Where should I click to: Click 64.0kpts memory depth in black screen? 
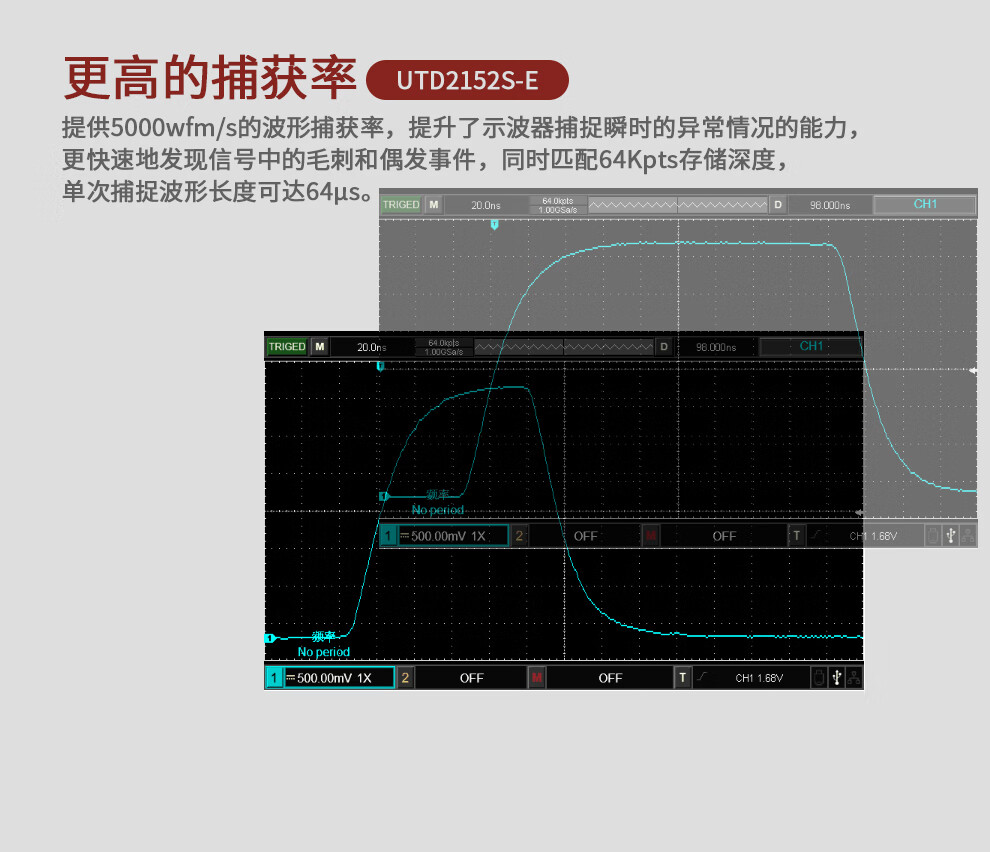click(444, 343)
